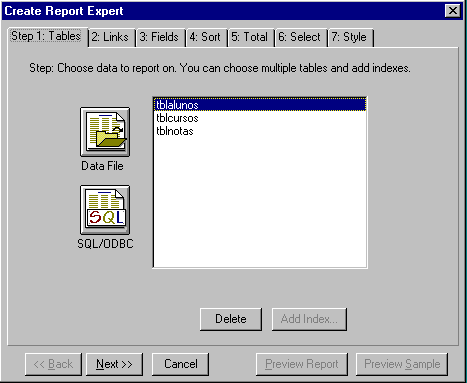The height and width of the screenshot is (383, 467).
Task: Click the Delete button
Action: pyautogui.click(x=231, y=319)
